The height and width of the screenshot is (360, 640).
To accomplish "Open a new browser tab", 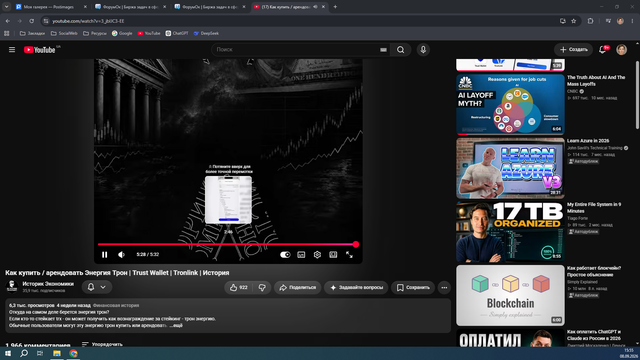I will click(x=335, y=7).
